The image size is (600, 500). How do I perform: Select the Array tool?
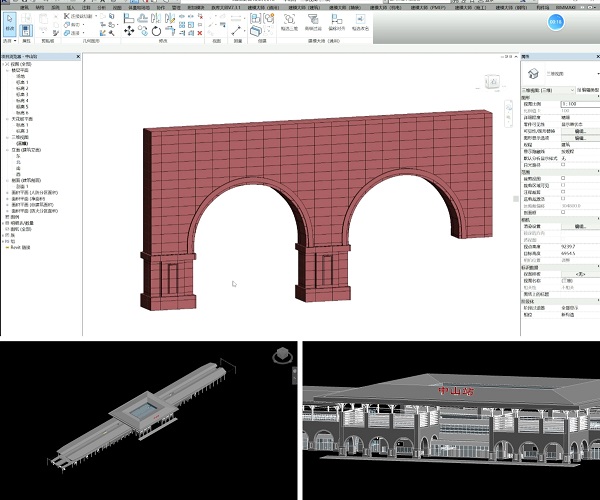[x=182, y=25]
